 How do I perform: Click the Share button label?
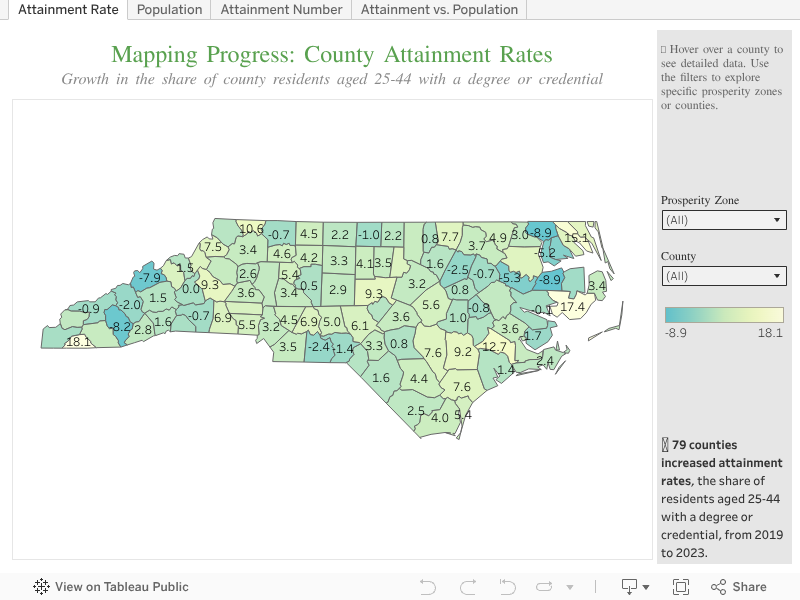coord(749,587)
